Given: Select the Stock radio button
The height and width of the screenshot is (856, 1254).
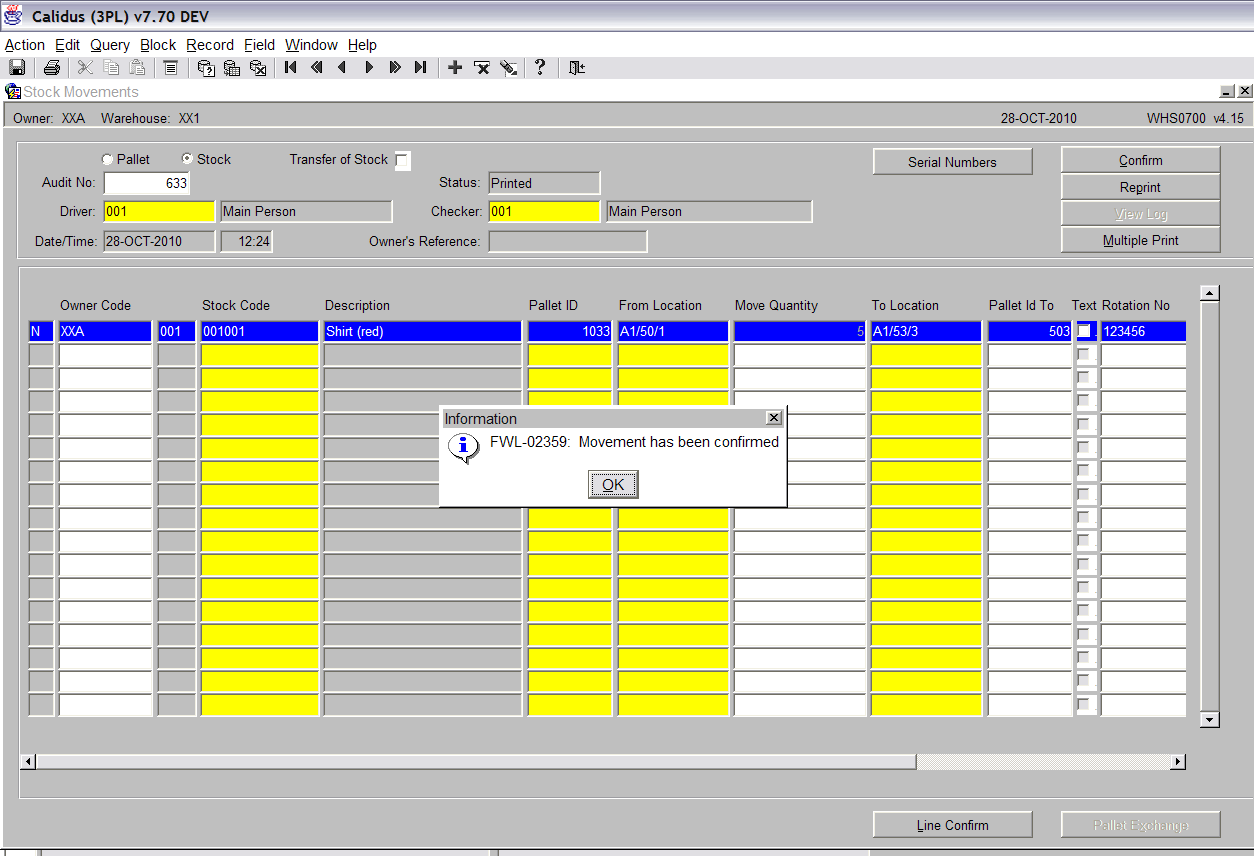Looking at the screenshot, I should pyautogui.click(x=187, y=160).
